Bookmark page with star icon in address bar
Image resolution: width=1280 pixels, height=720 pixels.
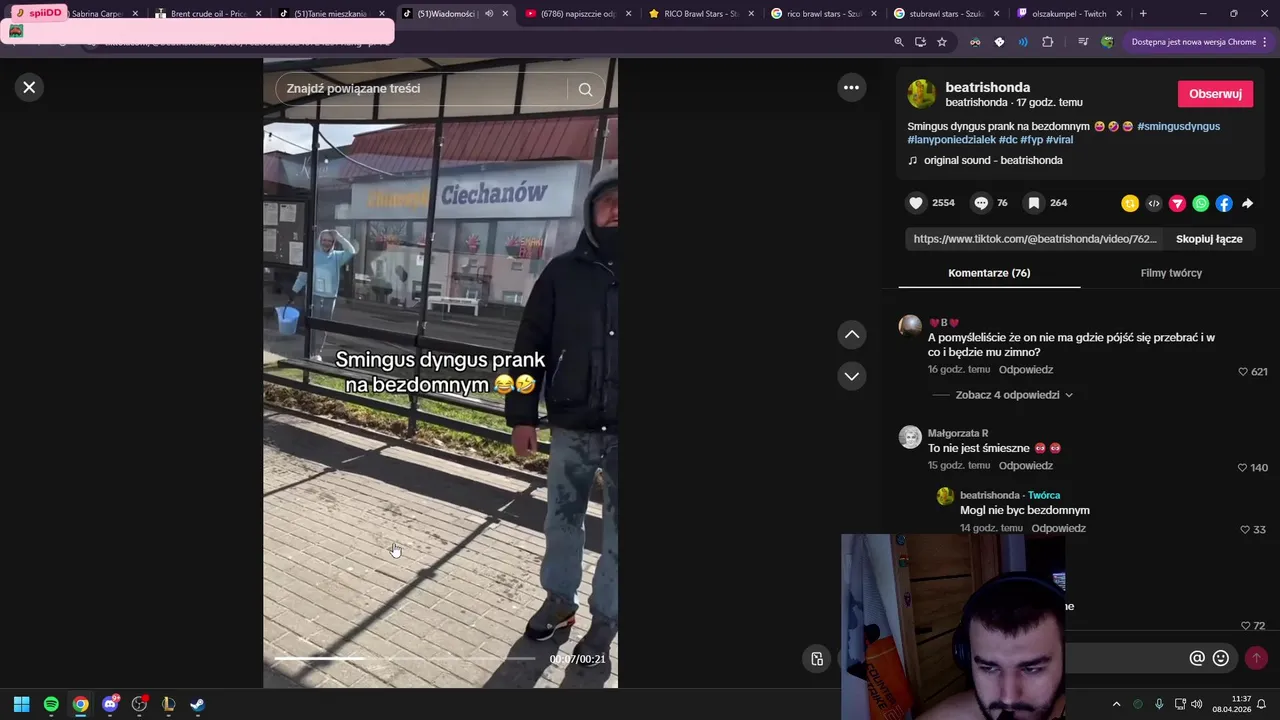point(942,42)
